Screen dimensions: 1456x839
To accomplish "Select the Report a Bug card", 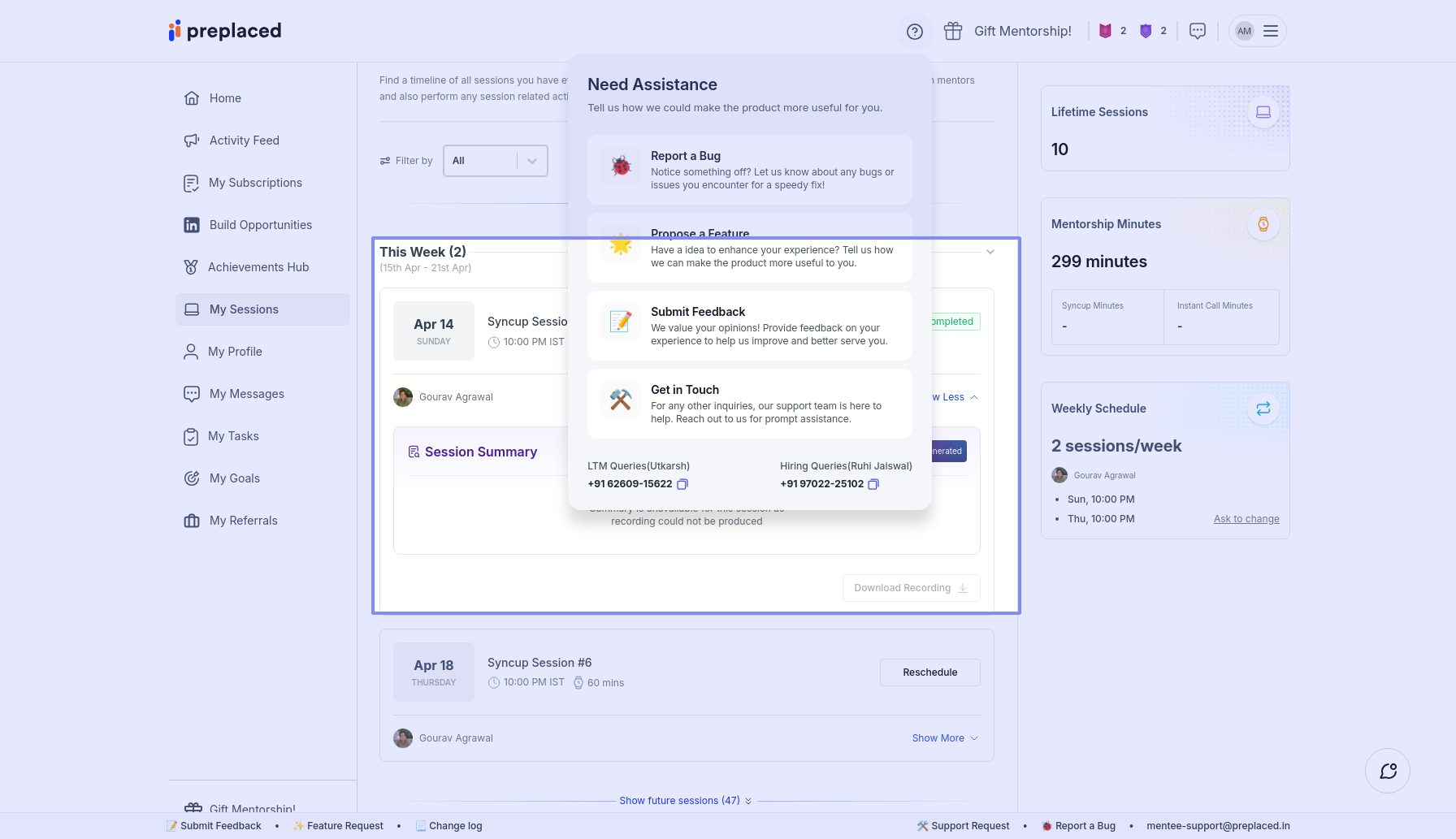I will pos(749,170).
